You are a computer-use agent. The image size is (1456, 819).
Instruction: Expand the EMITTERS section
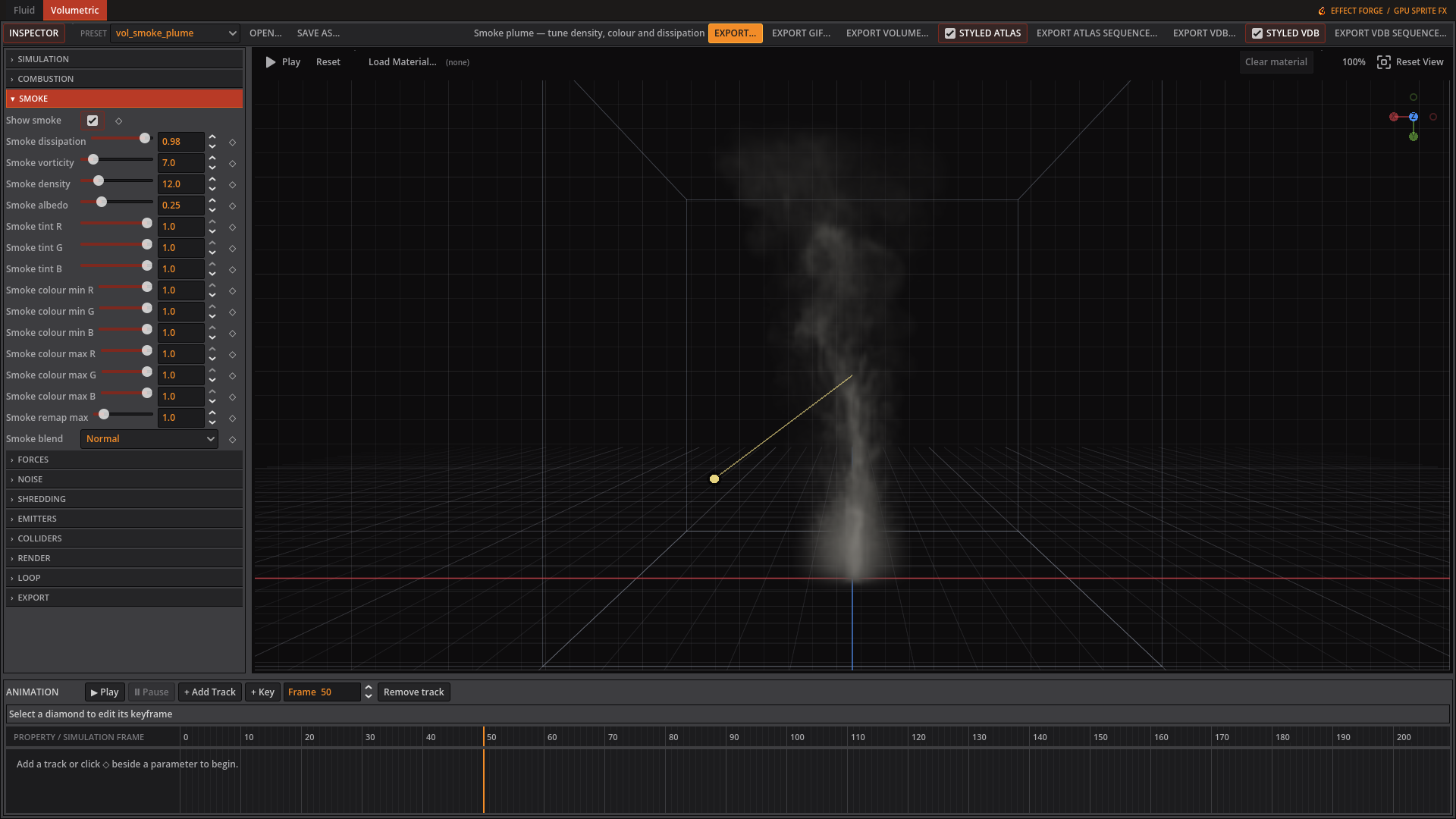pos(124,519)
